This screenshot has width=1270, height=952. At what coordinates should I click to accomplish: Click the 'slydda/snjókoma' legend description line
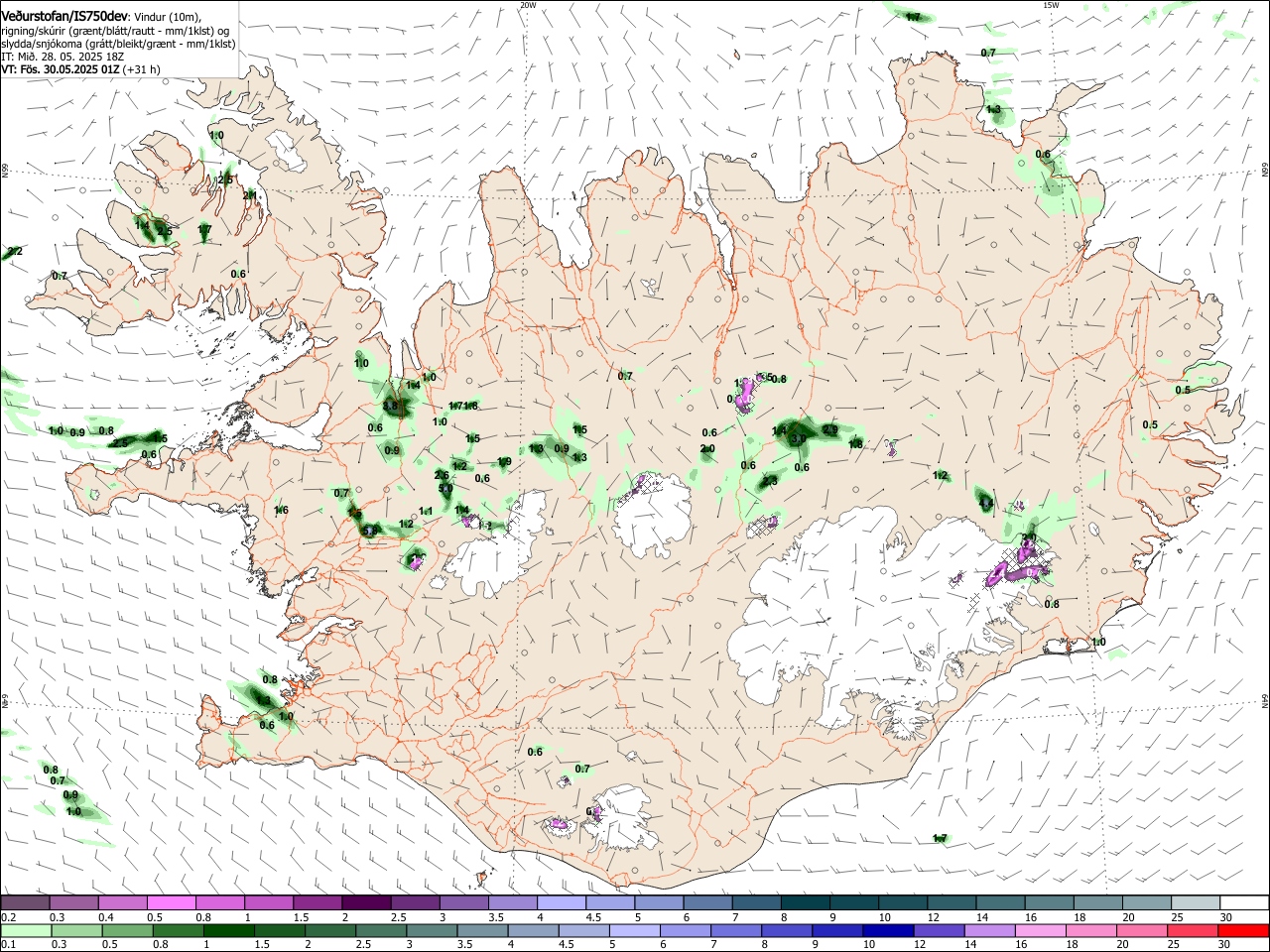[118, 44]
